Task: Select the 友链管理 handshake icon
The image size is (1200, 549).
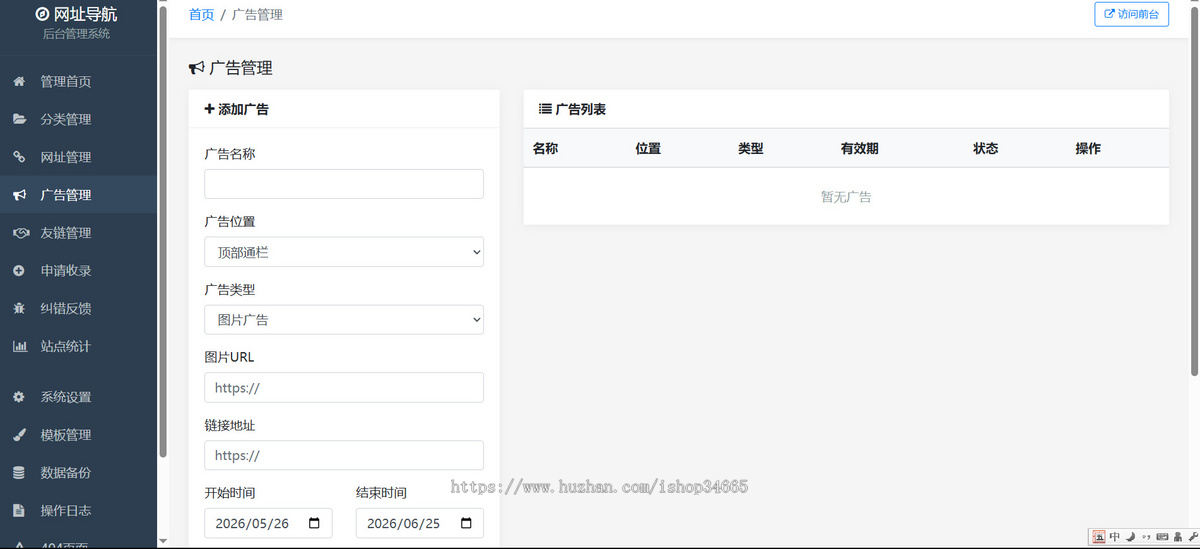Action: click(x=19, y=233)
